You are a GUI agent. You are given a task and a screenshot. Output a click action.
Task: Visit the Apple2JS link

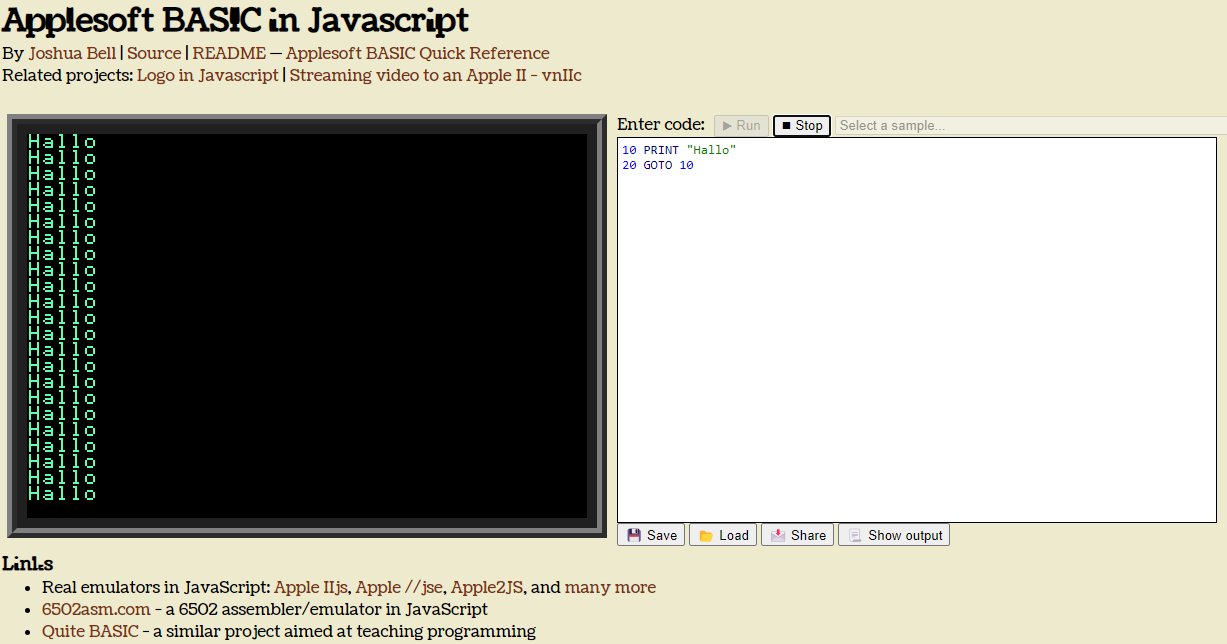(x=489, y=587)
